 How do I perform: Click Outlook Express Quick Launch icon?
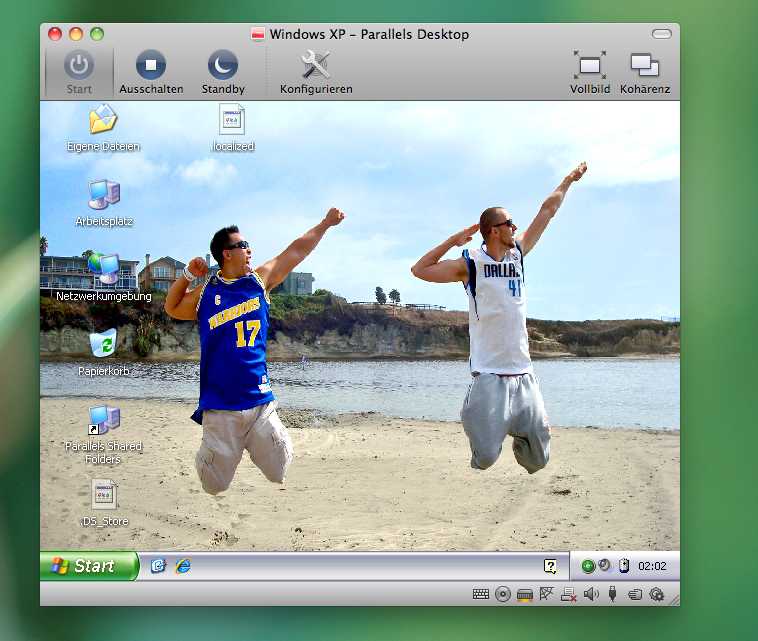158,566
